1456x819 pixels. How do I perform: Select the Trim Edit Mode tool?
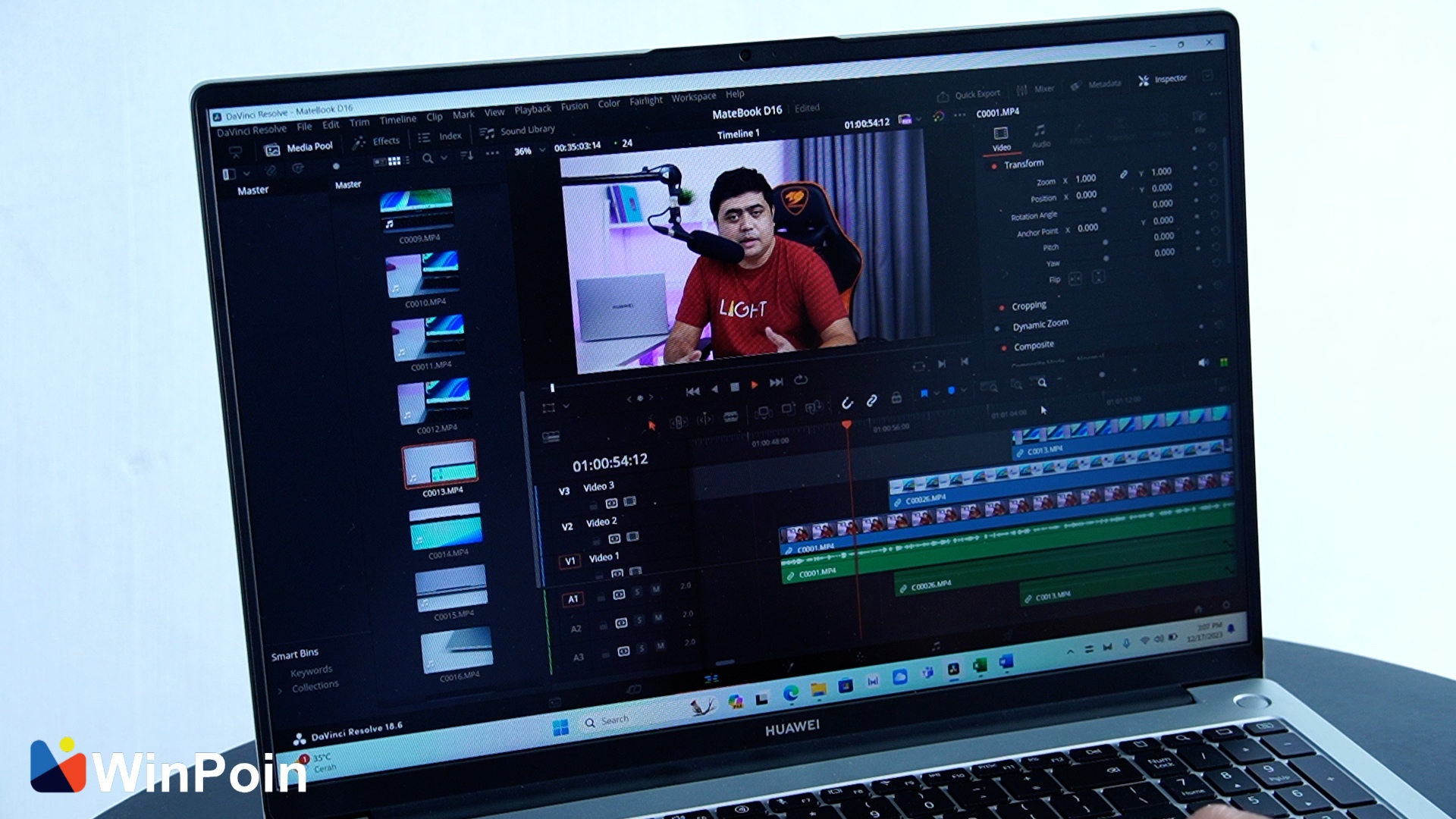pos(678,422)
